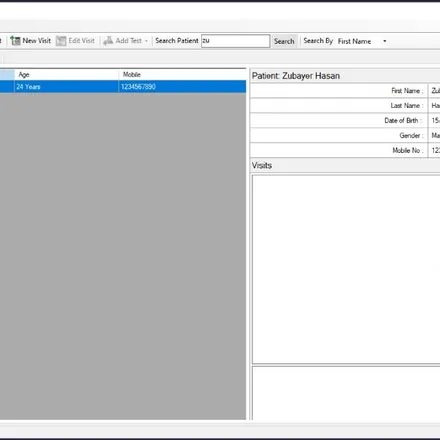The width and height of the screenshot is (440, 440).
Task: Open the Add Test dropdown arrow
Action: pos(146,41)
